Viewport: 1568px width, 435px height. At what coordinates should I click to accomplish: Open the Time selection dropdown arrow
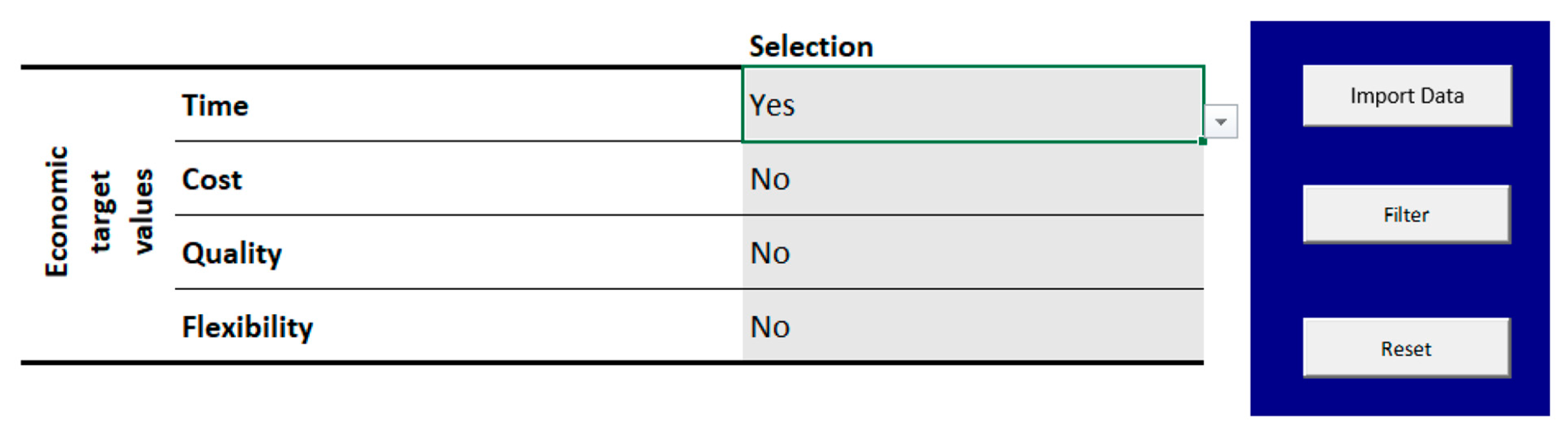[1220, 122]
